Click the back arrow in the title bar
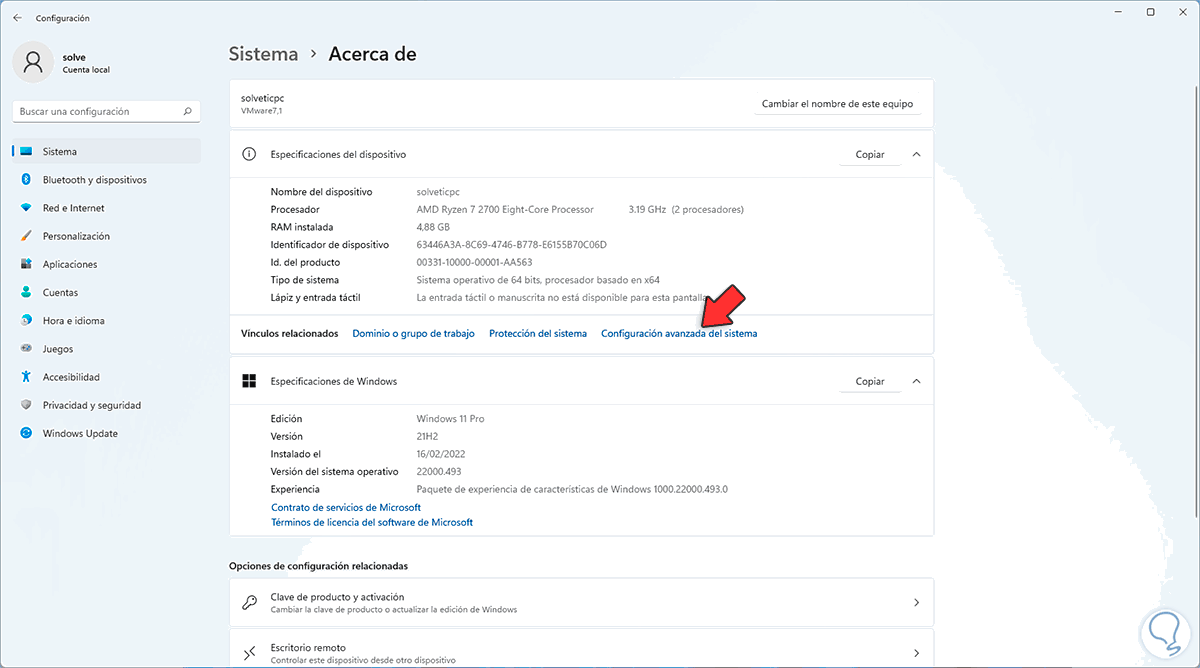Image resolution: width=1200 pixels, height=668 pixels. coord(17,18)
